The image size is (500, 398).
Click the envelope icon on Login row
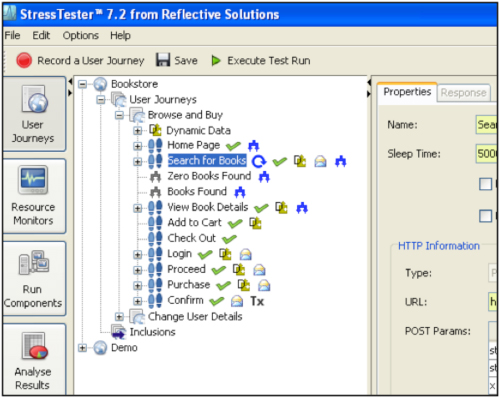coord(246,254)
